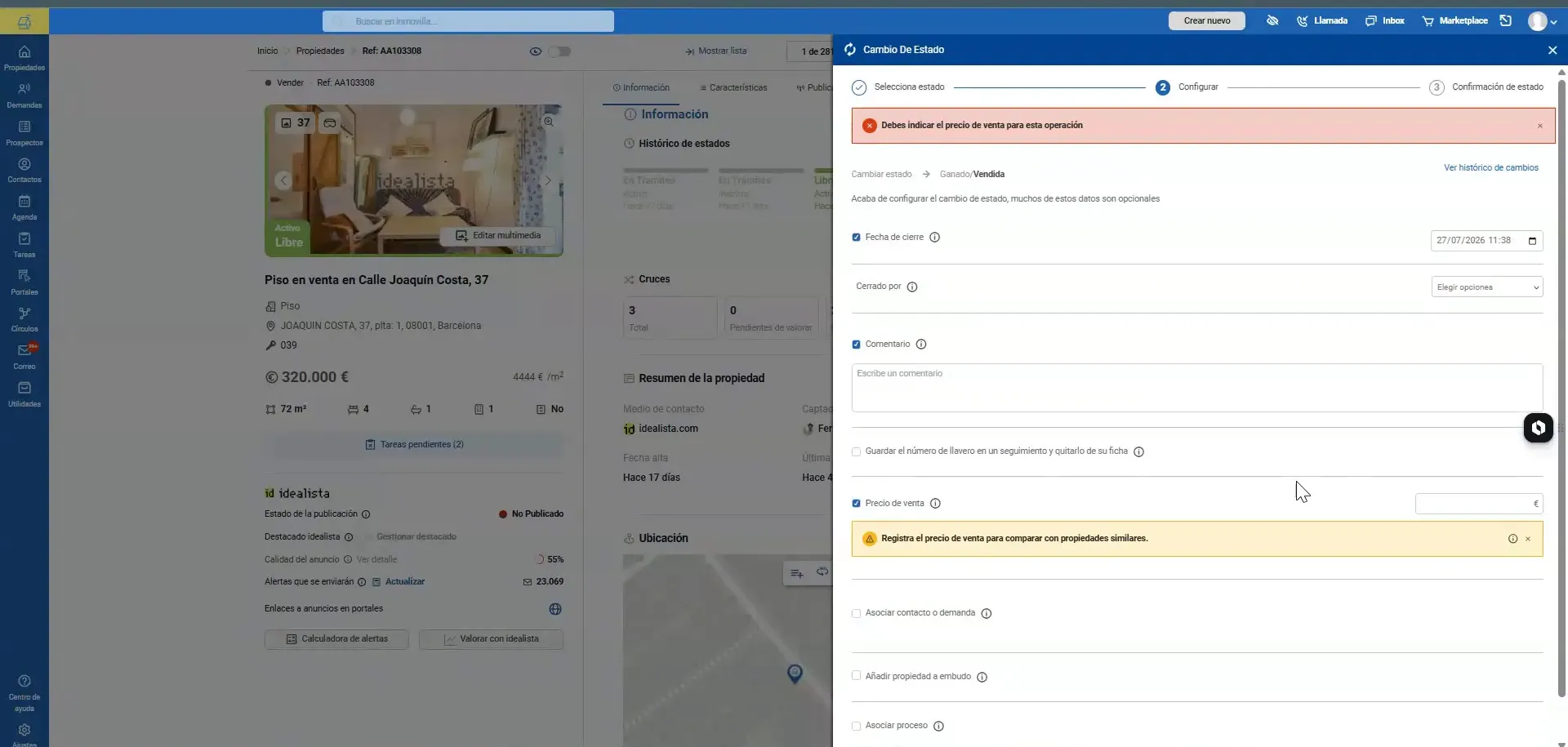
Task: Switch to the Características tab
Action: 733,87
